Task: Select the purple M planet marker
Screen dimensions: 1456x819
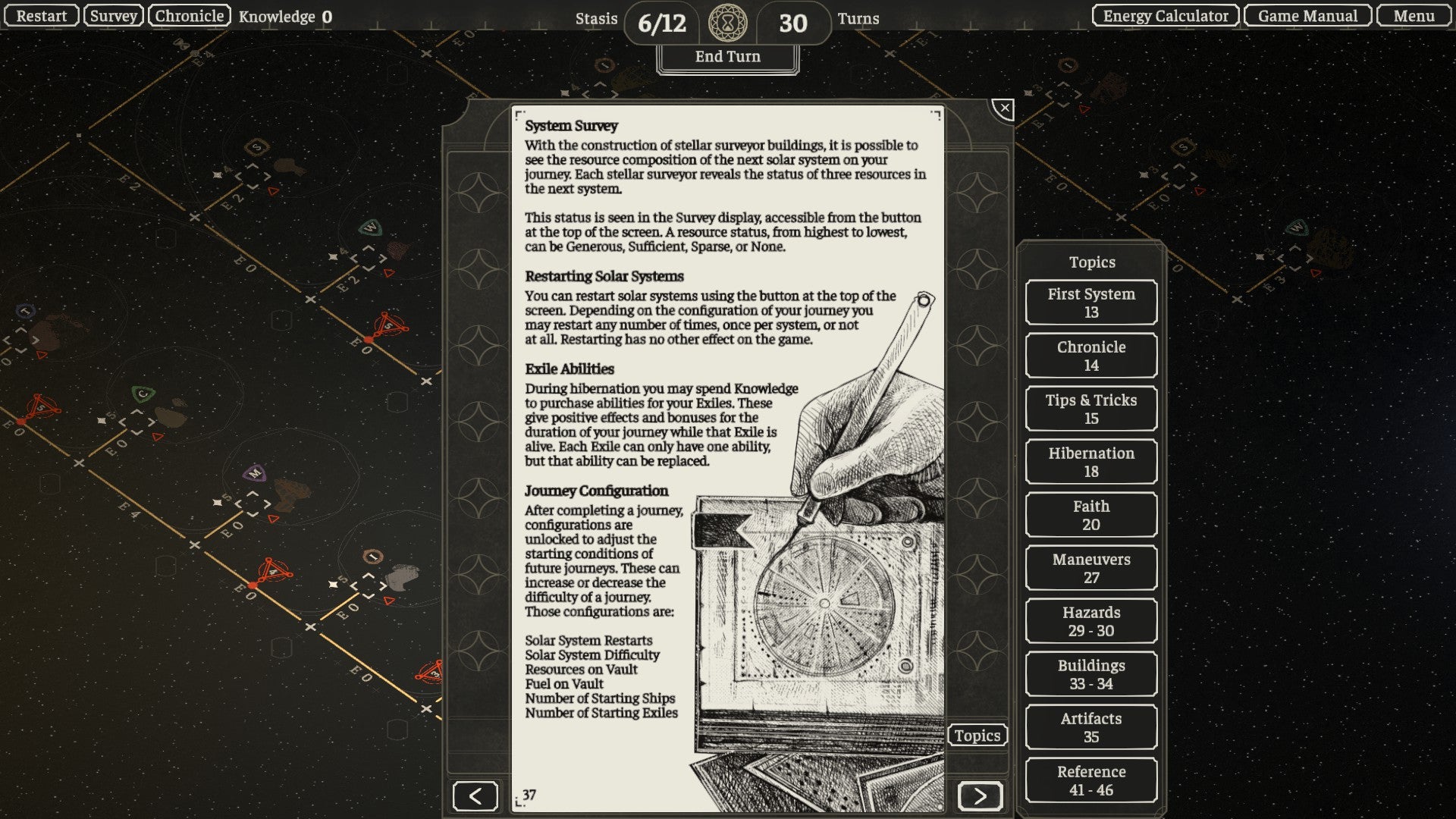Action: [256, 472]
